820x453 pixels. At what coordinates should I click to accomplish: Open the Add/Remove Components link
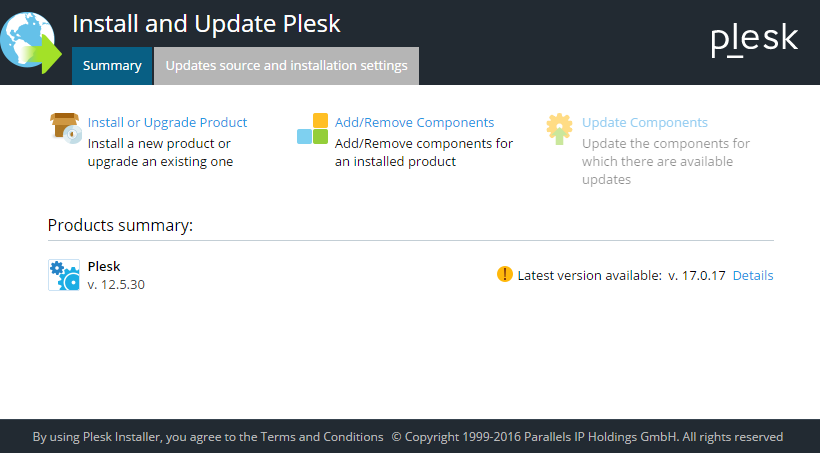pyautogui.click(x=414, y=122)
